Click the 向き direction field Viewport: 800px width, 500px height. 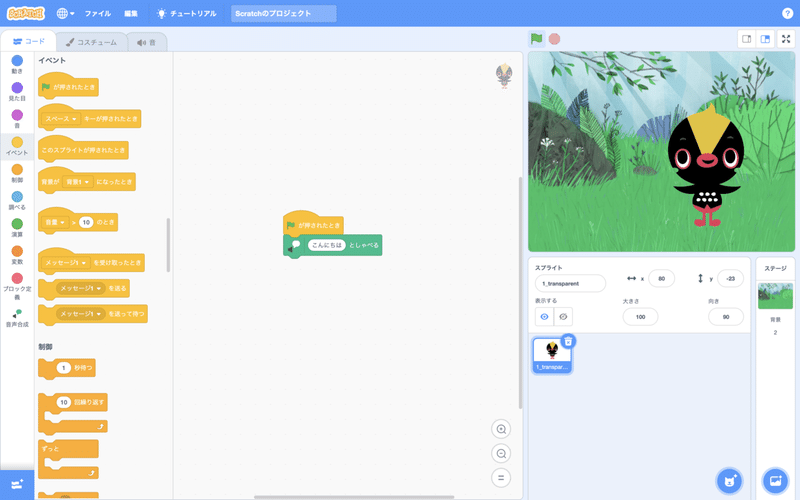coord(726,317)
